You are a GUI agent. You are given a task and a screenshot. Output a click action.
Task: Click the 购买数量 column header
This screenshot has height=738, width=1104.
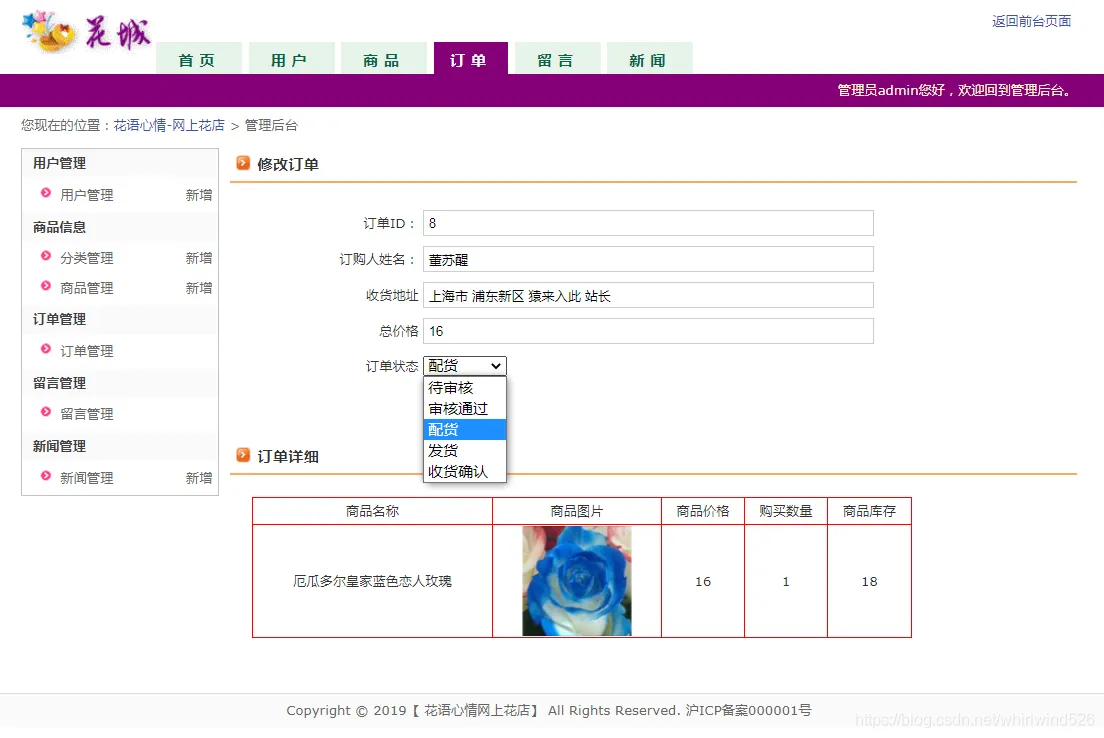[x=786, y=511]
